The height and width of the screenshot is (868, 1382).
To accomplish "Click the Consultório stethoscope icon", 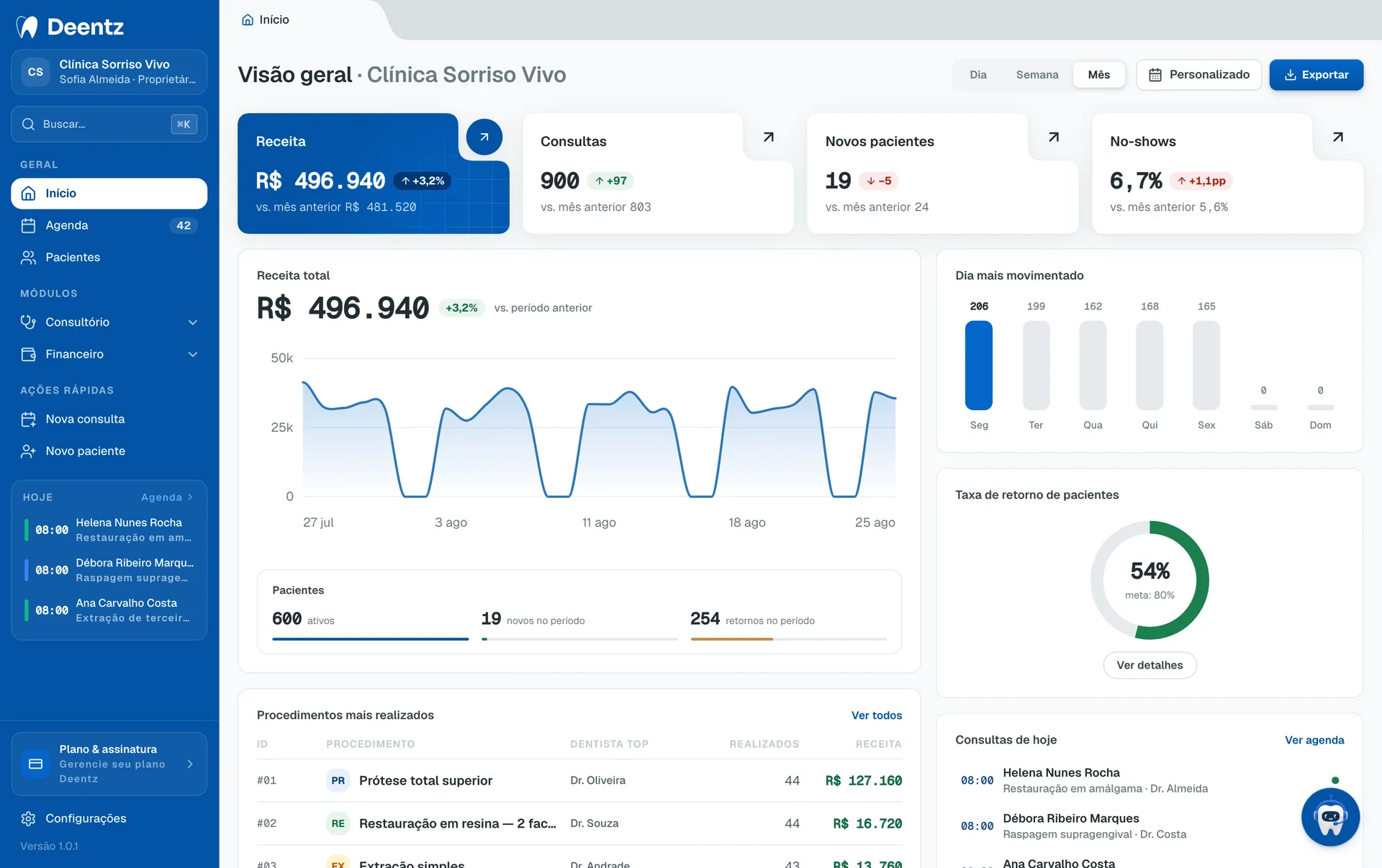I will coord(29,322).
